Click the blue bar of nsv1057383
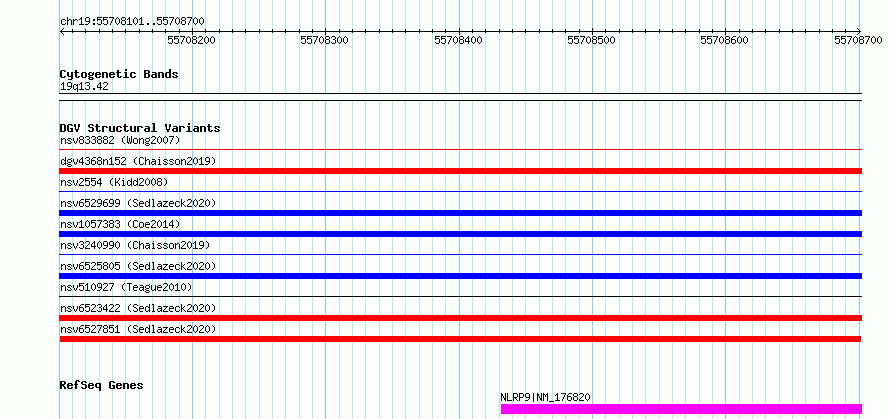Image resolution: width=890 pixels, height=419 pixels. (x=461, y=234)
